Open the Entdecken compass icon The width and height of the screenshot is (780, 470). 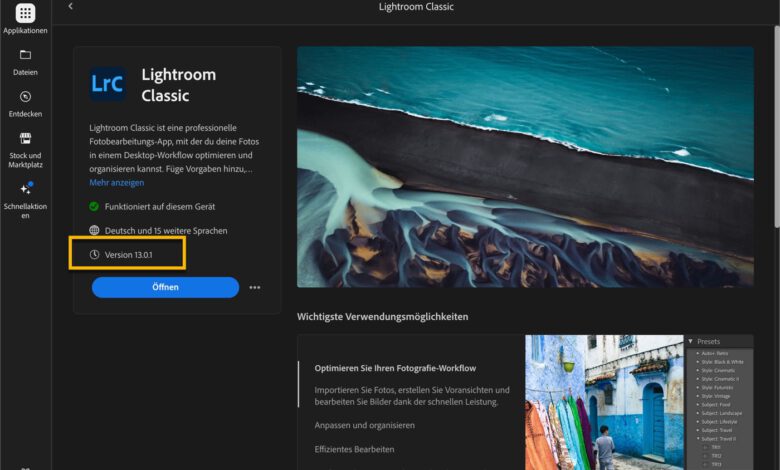tap(25, 96)
